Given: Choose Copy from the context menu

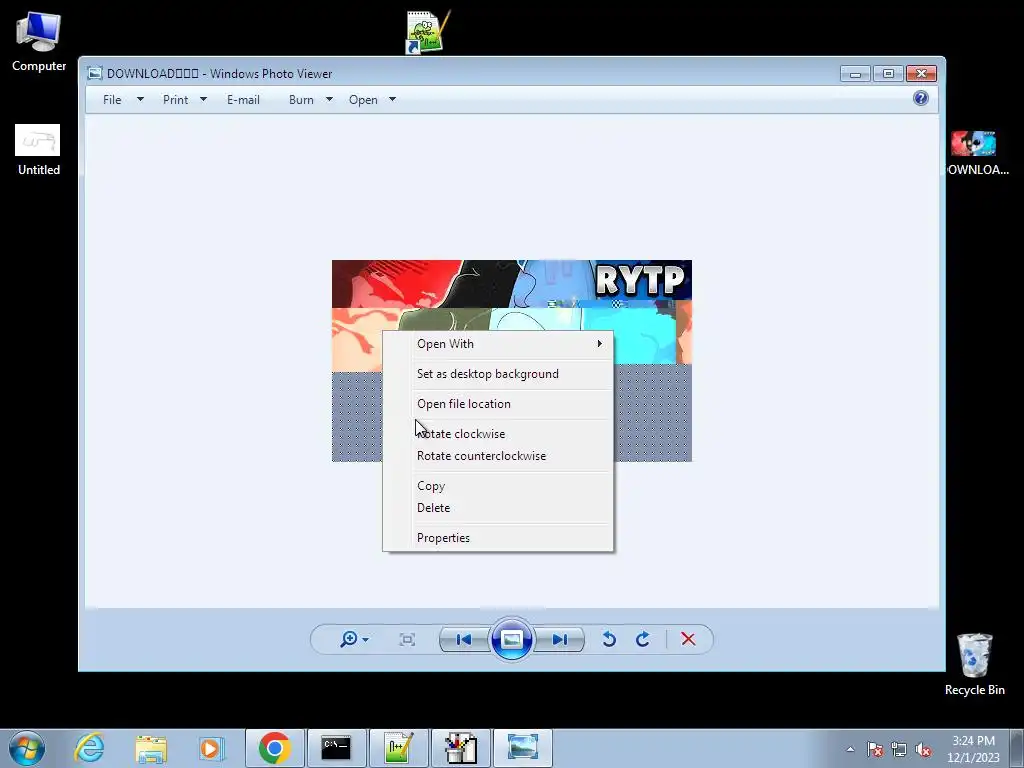Looking at the screenshot, I should pos(498,486).
